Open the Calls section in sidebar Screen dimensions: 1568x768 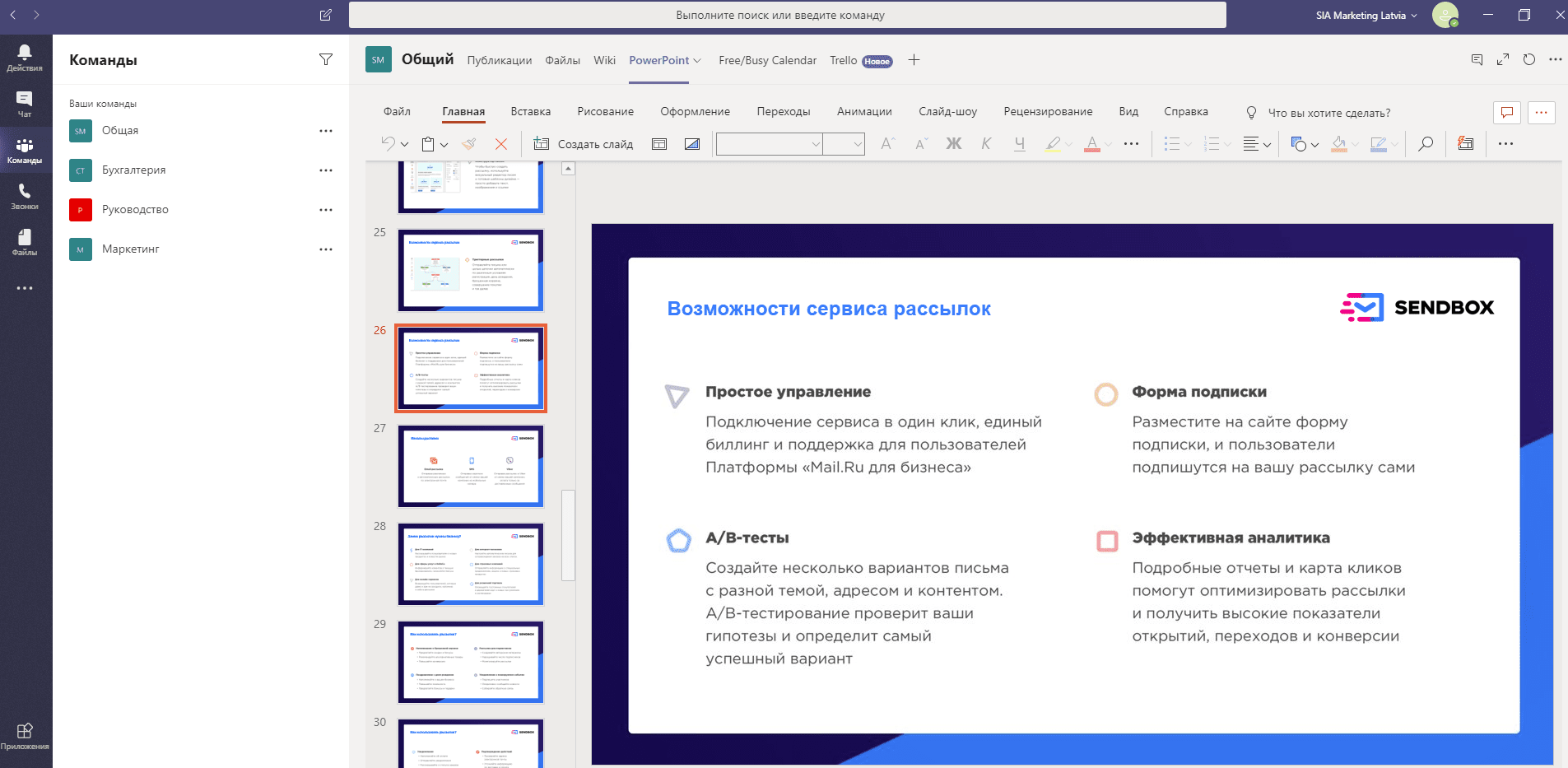[x=25, y=197]
